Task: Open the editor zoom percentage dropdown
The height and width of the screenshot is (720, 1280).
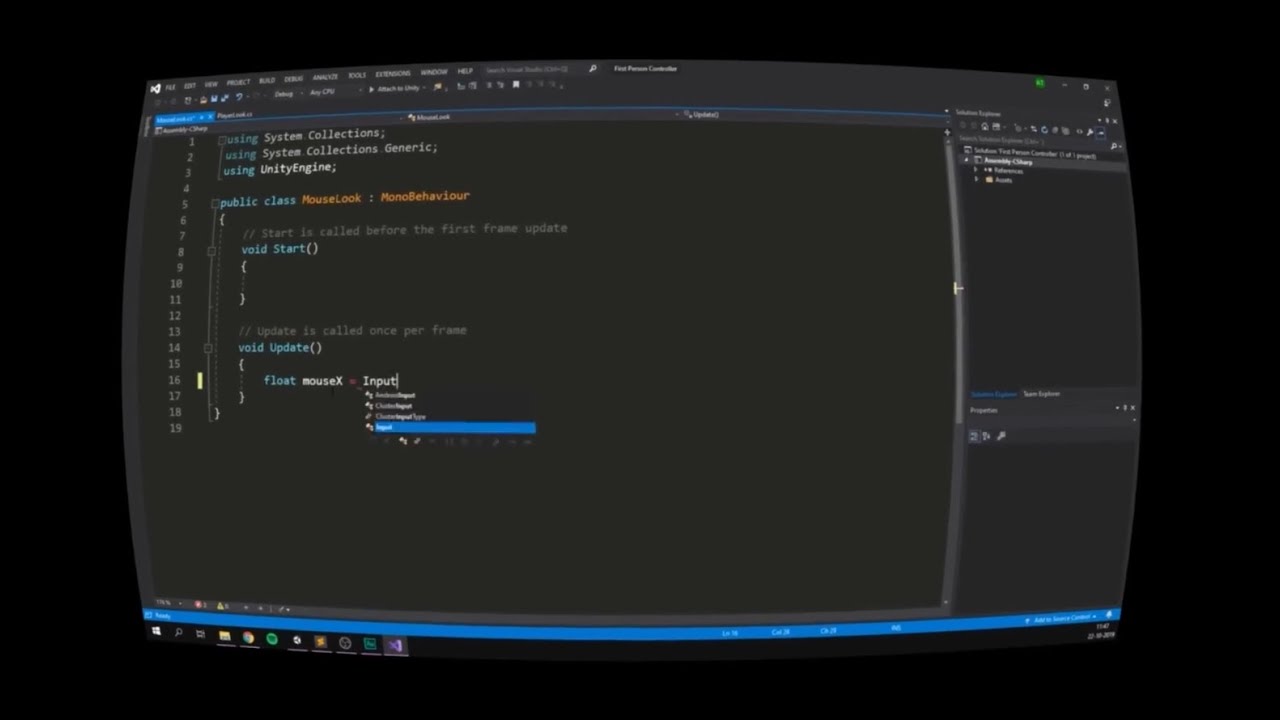Action: coord(166,603)
